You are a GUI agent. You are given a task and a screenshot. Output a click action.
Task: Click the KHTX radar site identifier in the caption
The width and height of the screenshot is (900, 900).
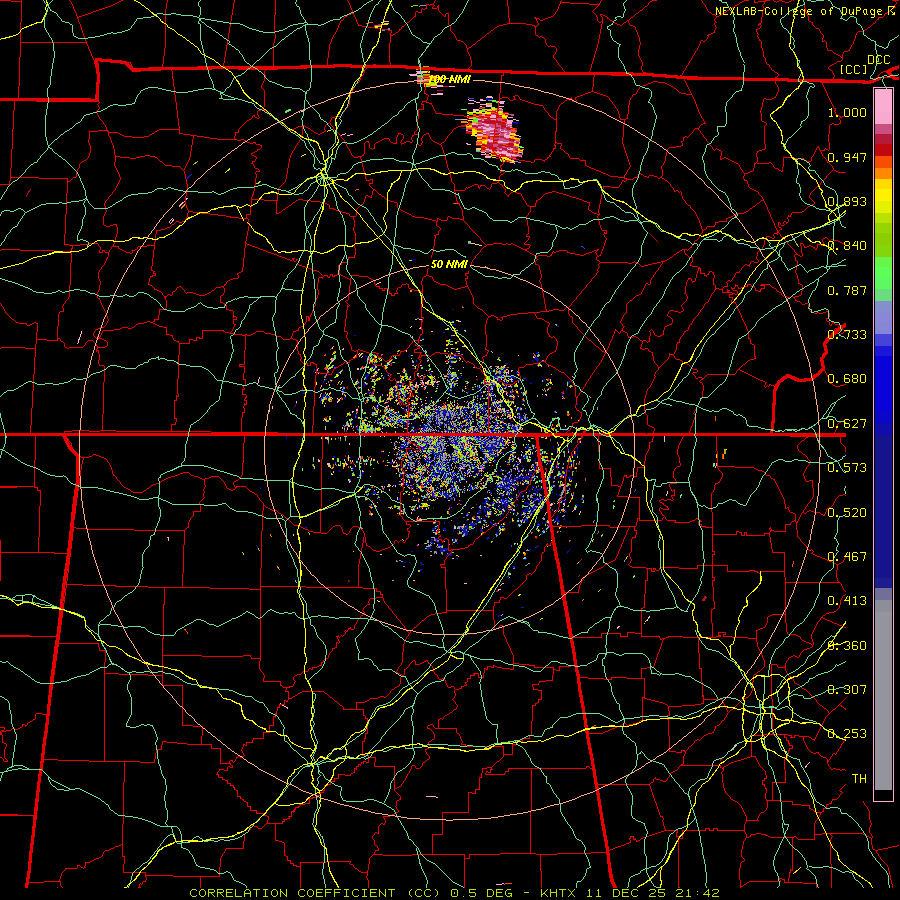tap(558, 893)
